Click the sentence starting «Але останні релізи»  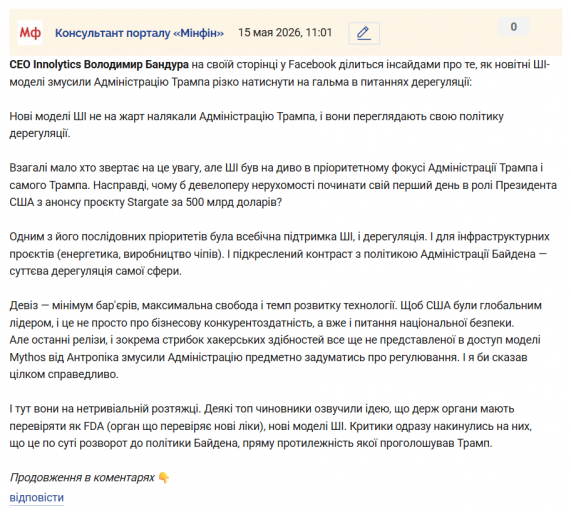point(275,357)
